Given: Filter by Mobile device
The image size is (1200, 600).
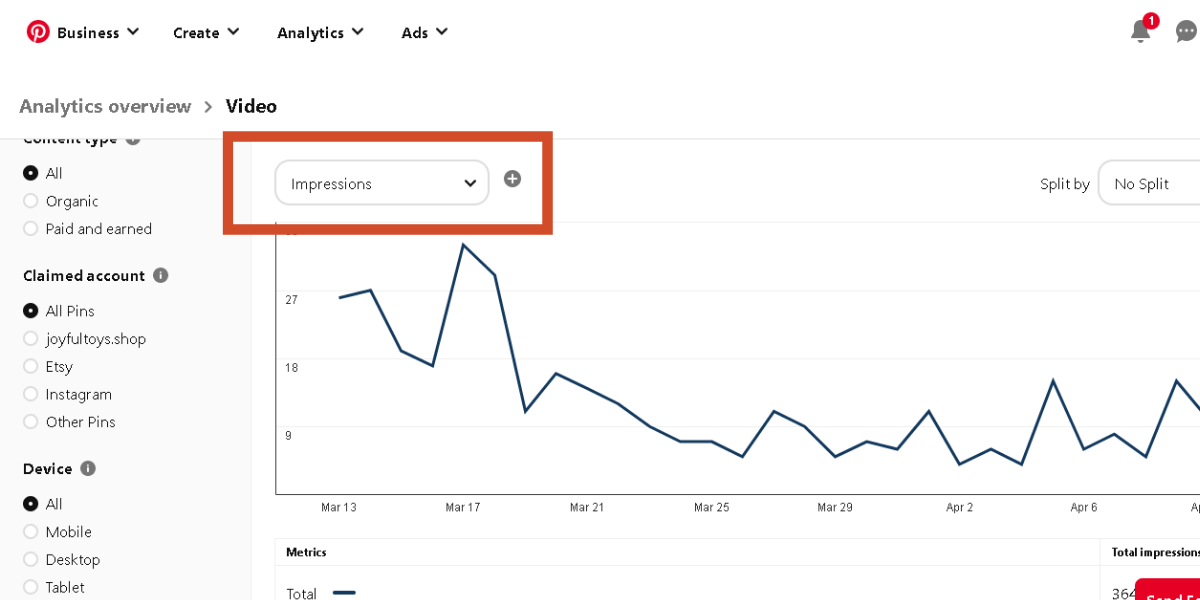Looking at the screenshot, I should (x=31, y=532).
